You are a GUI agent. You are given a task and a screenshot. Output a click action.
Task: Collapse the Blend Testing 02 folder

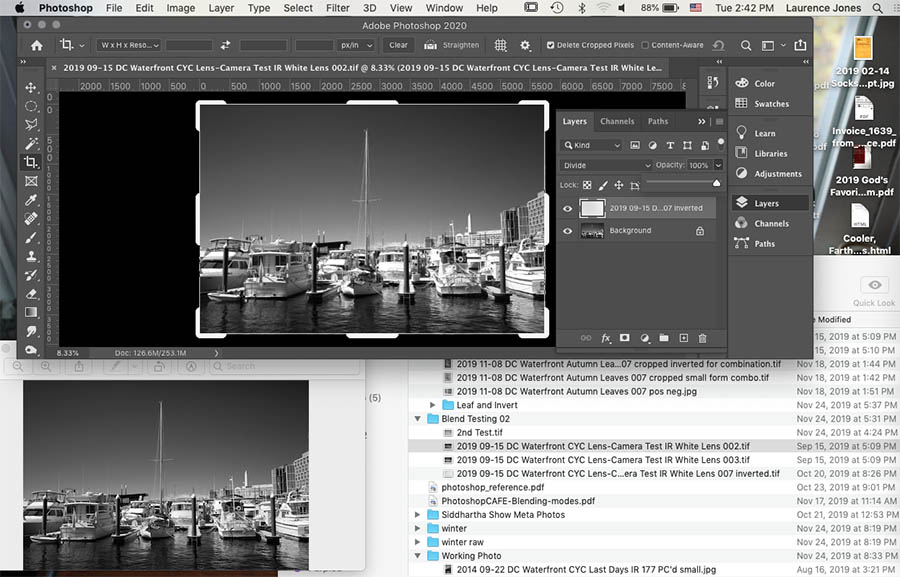418,419
